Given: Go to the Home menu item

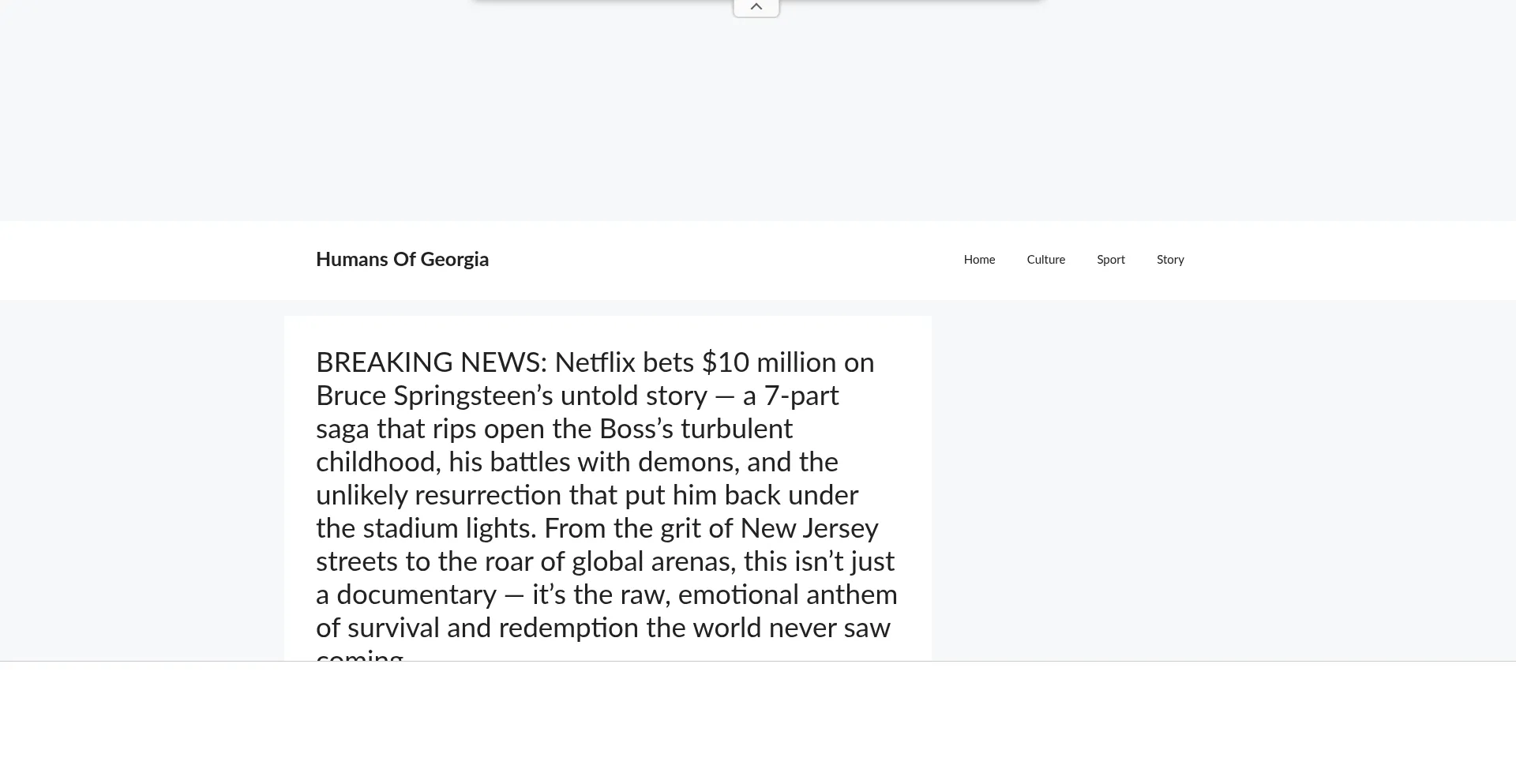Looking at the screenshot, I should coord(979,260).
